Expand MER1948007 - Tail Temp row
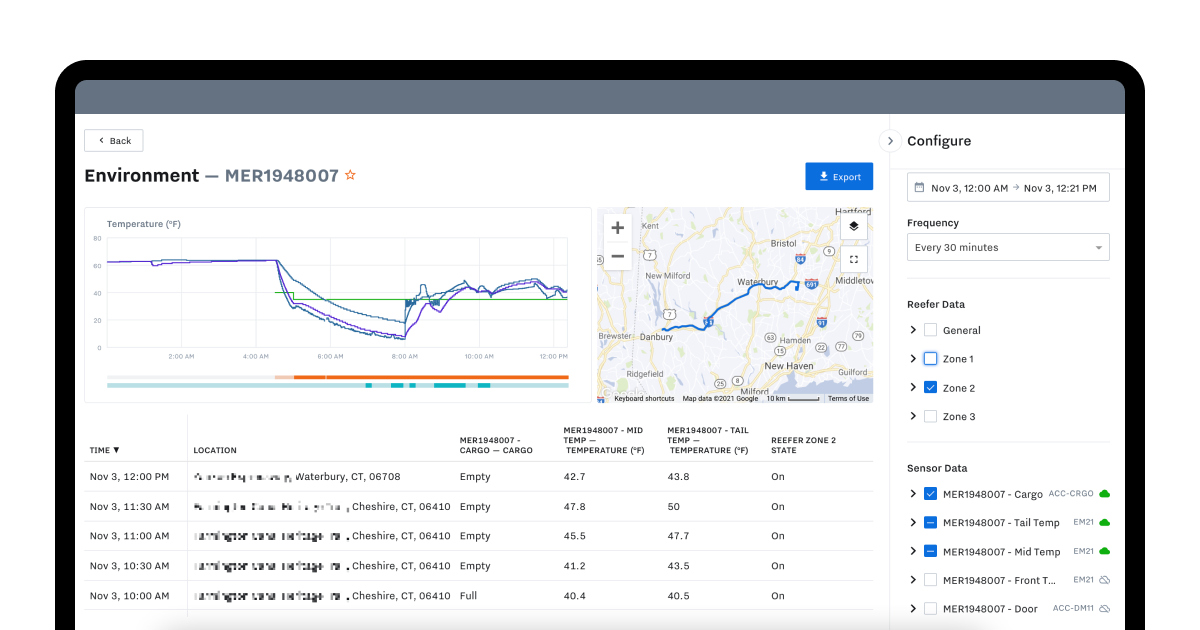 913,522
